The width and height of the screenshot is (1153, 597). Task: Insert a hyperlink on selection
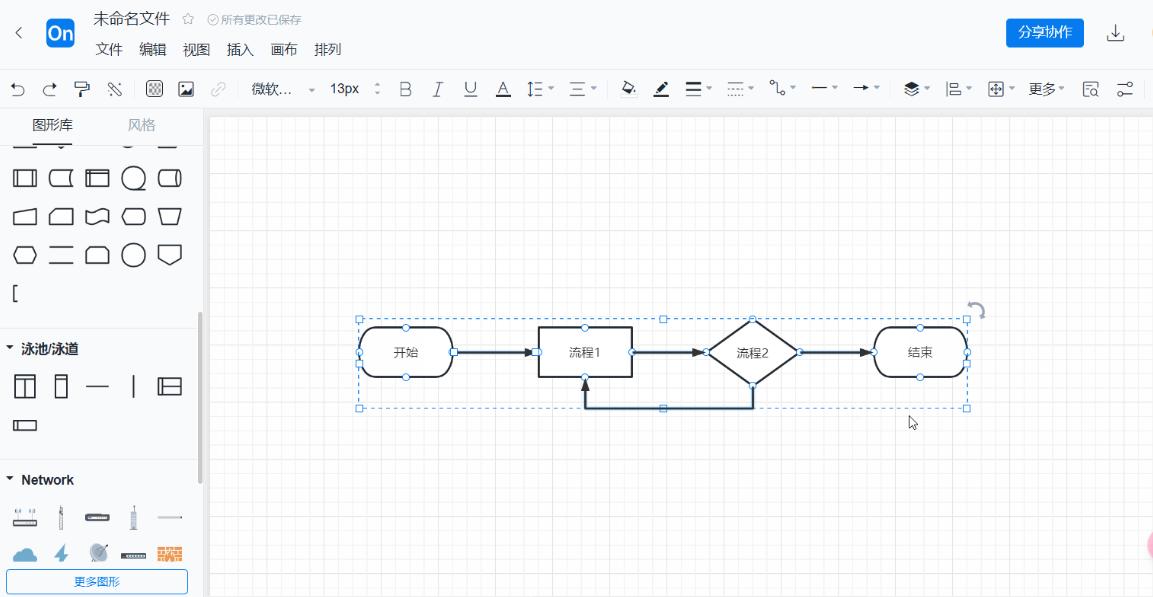(x=218, y=89)
